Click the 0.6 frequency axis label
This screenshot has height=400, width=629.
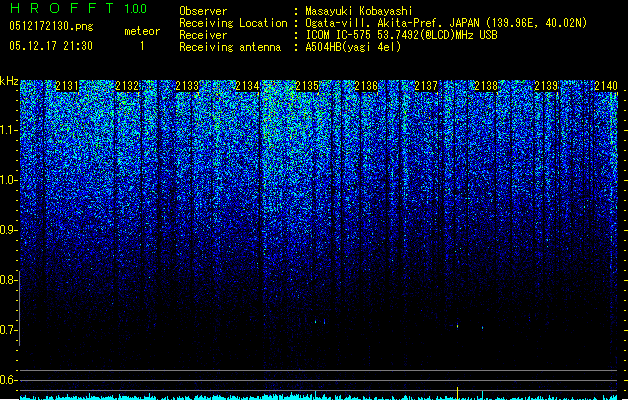tap(8, 380)
